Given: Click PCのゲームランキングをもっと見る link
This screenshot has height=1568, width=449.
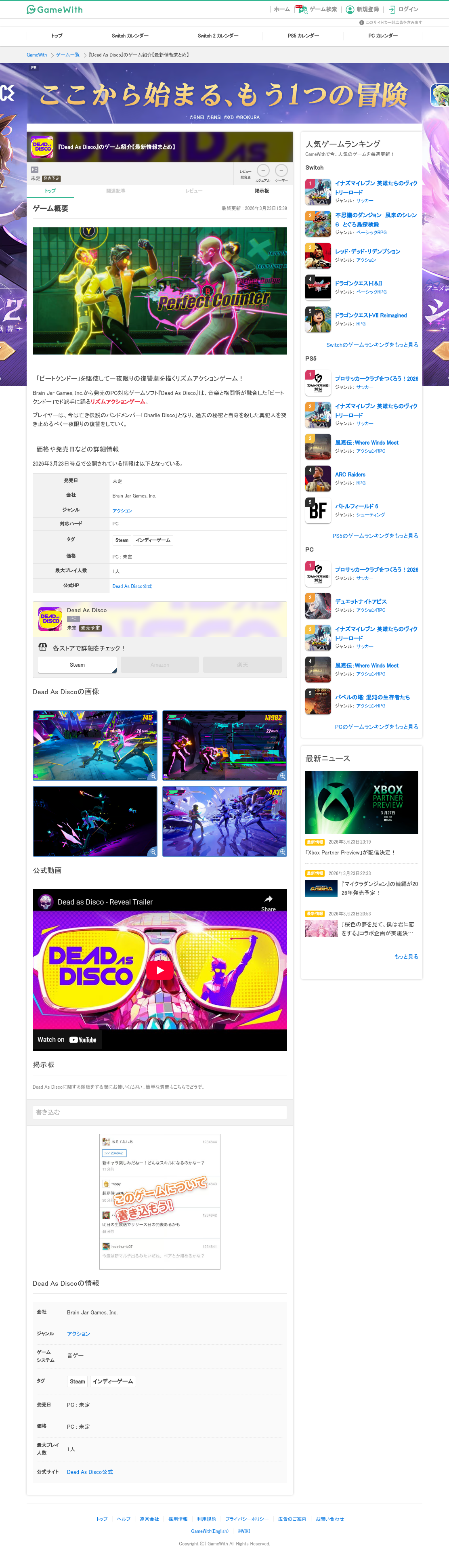Looking at the screenshot, I should [x=376, y=727].
